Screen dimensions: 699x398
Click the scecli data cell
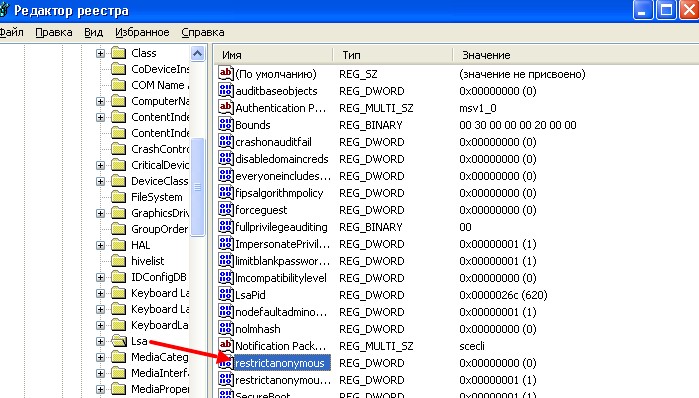(x=472, y=346)
